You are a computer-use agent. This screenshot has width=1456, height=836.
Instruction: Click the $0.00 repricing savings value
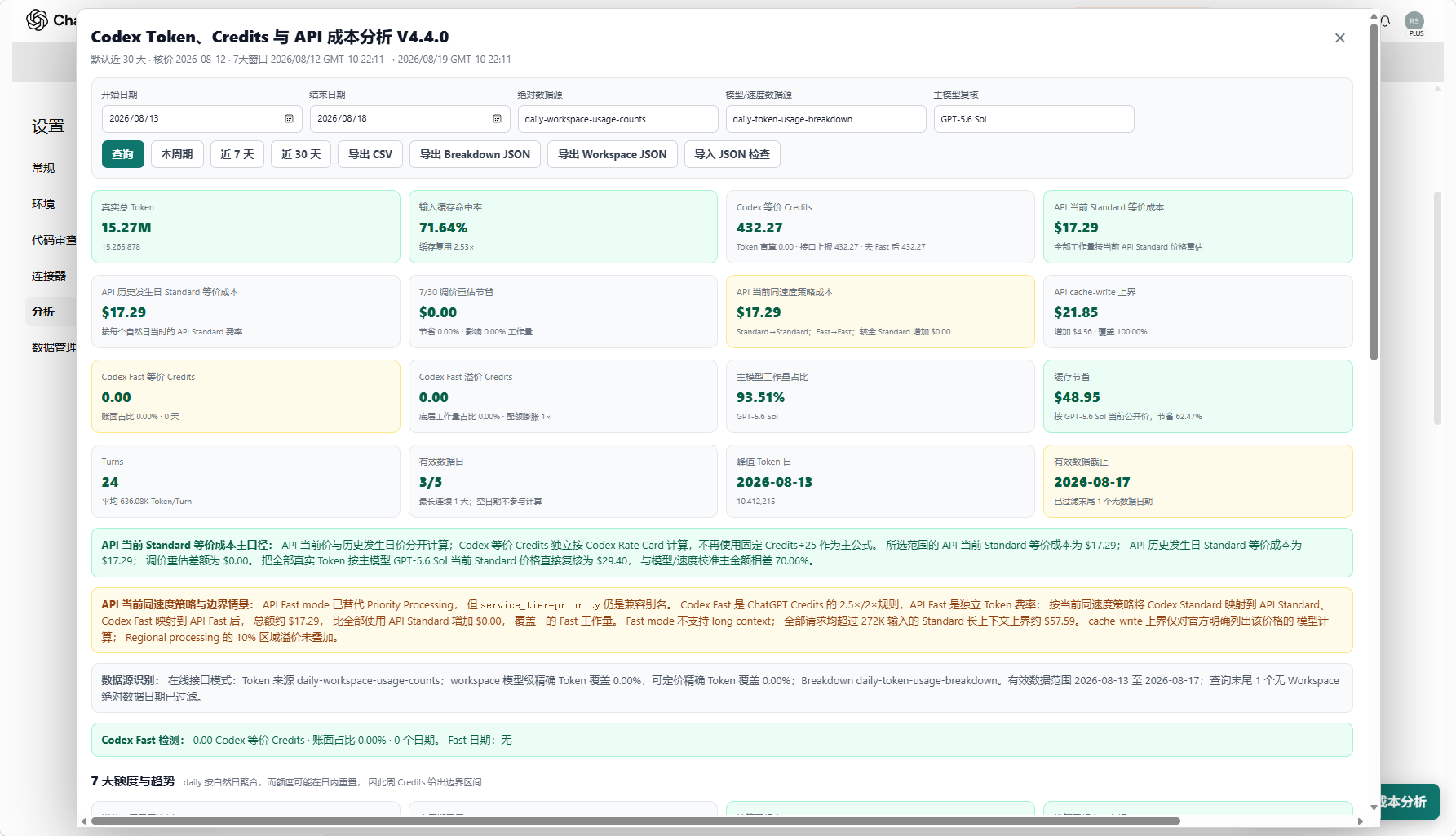(x=438, y=313)
